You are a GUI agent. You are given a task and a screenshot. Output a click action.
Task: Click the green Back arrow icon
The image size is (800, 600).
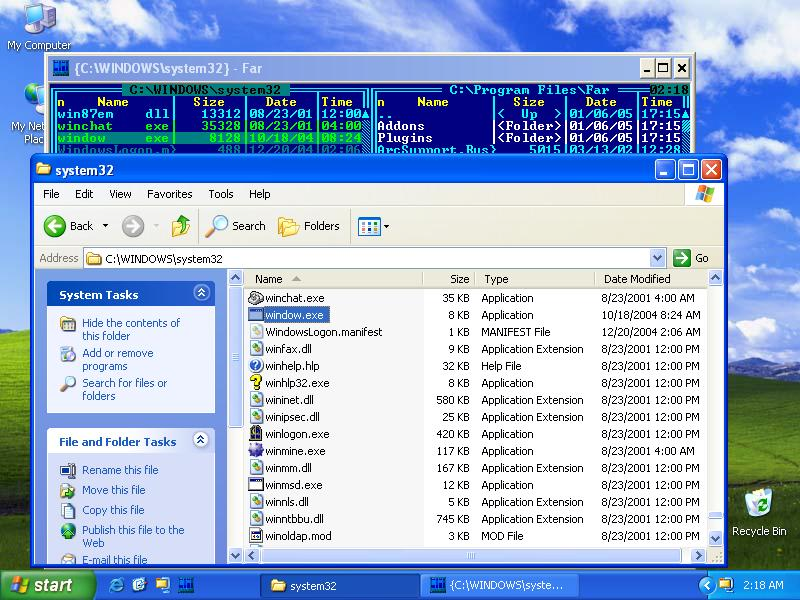pyautogui.click(x=55, y=226)
